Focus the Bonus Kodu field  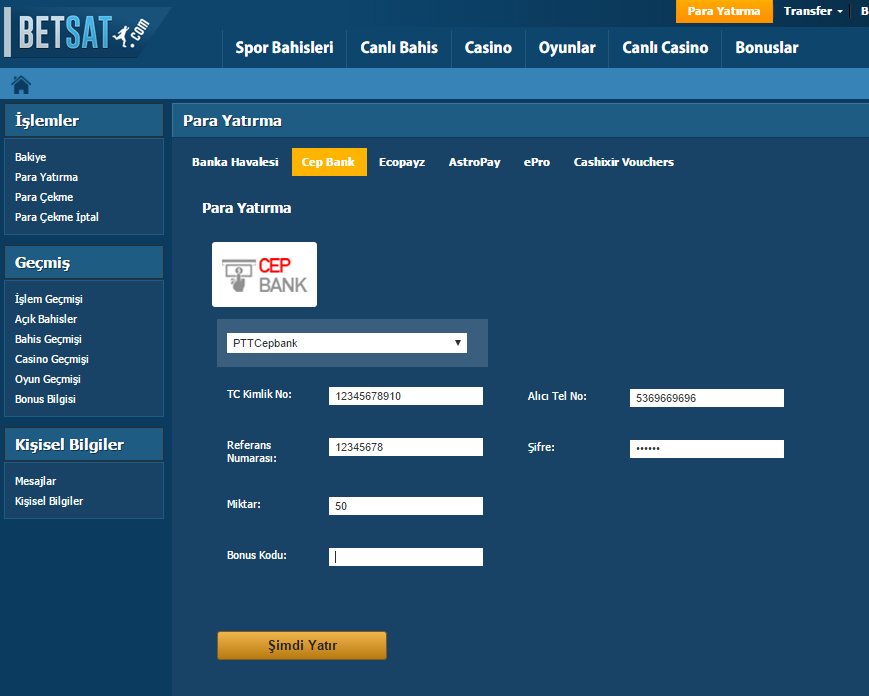click(406, 557)
